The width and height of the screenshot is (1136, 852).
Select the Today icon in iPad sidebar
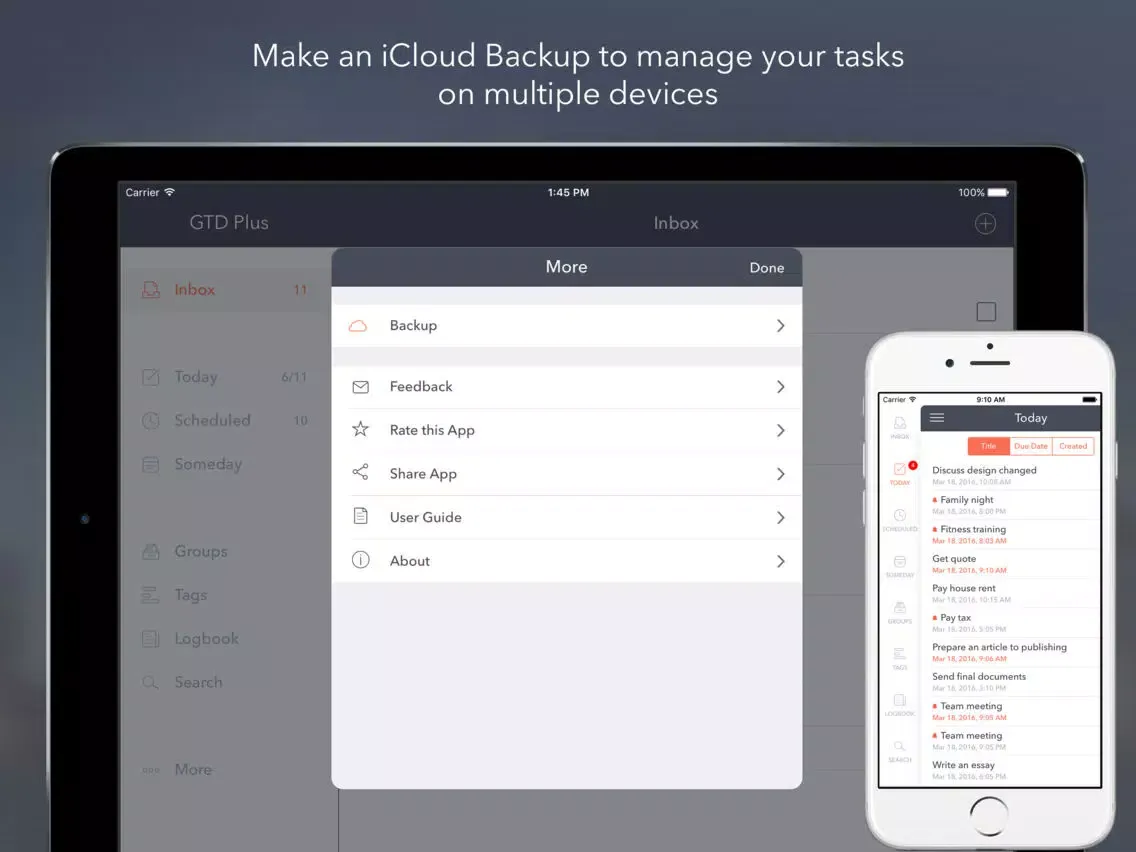151,377
